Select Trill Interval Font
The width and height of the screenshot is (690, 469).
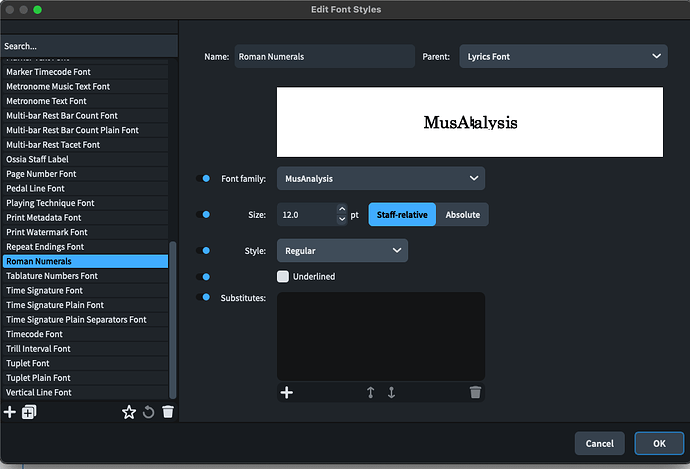pyautogui.click(x=85, y=348)
